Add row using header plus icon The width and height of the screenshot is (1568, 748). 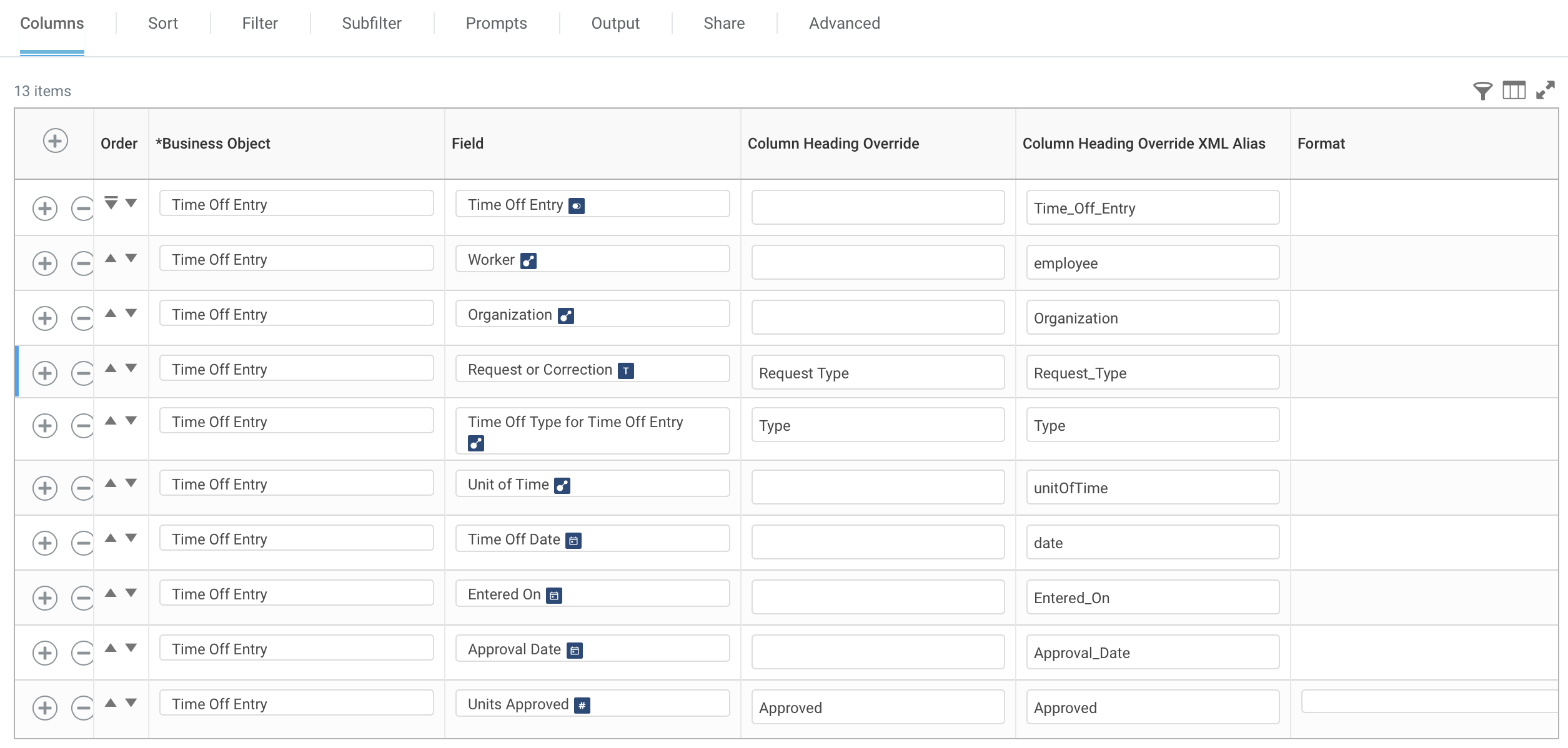click(x=55, y=141)
